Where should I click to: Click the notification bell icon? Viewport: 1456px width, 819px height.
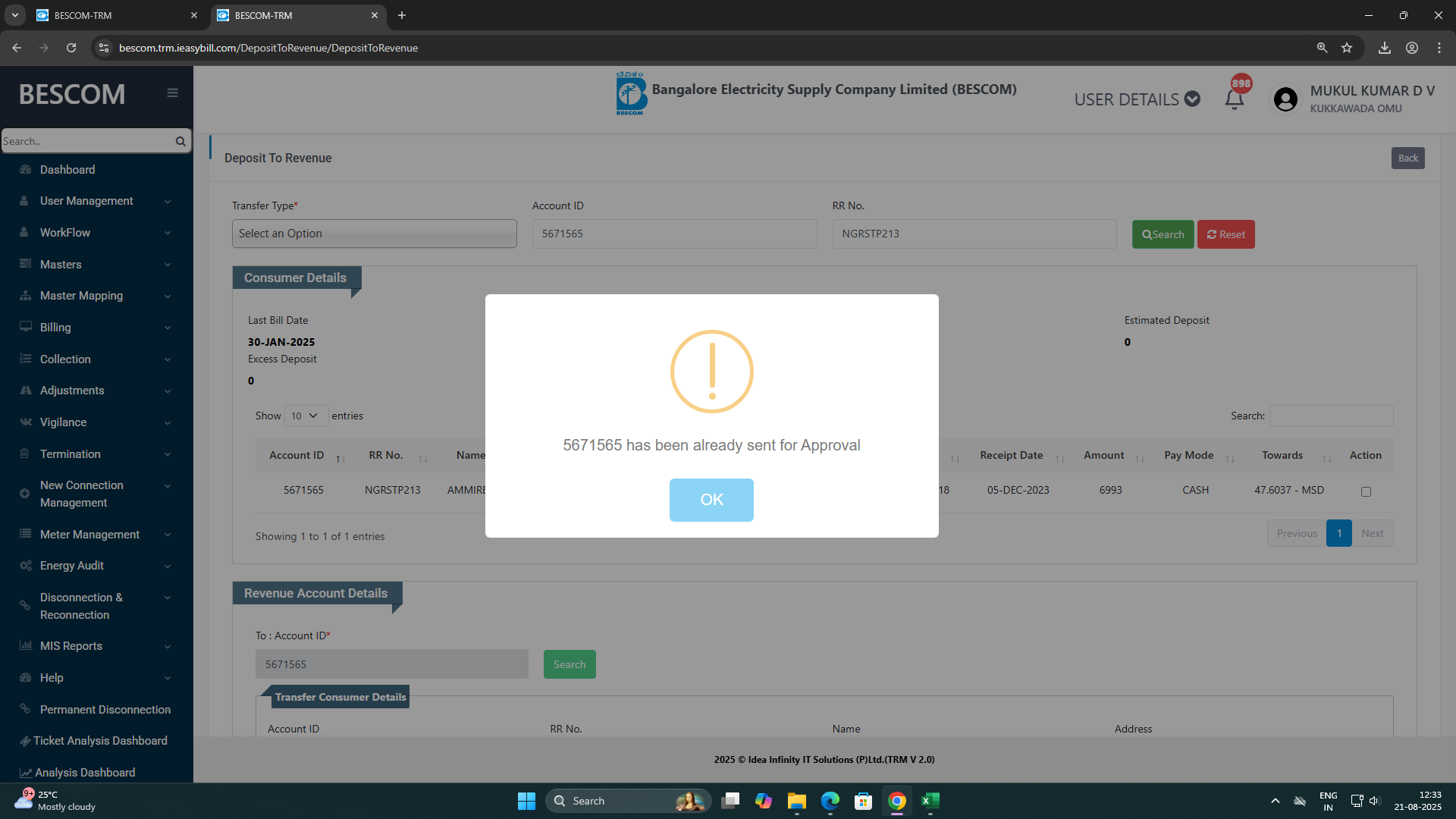point(1234,99)
